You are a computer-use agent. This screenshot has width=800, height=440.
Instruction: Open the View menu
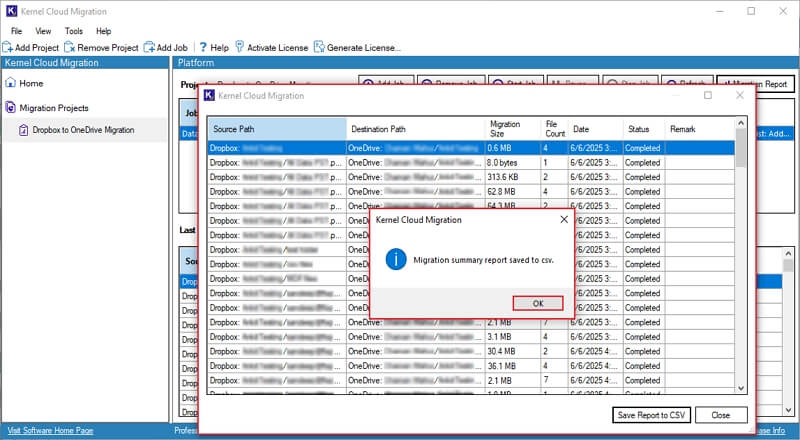[x=43, y=31]
